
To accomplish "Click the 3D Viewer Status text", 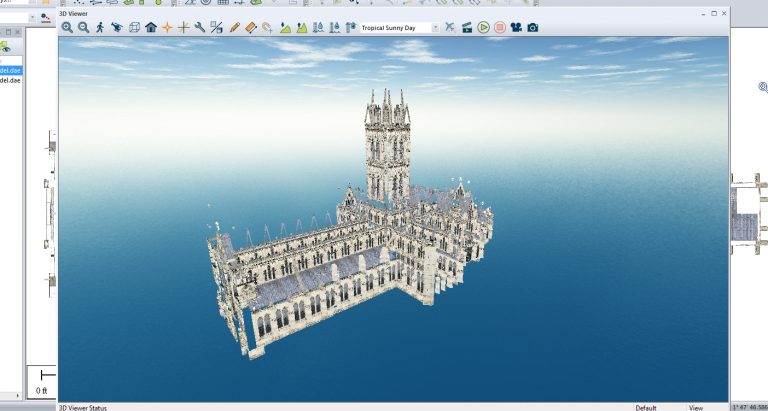I will click(x=83, y=408).
